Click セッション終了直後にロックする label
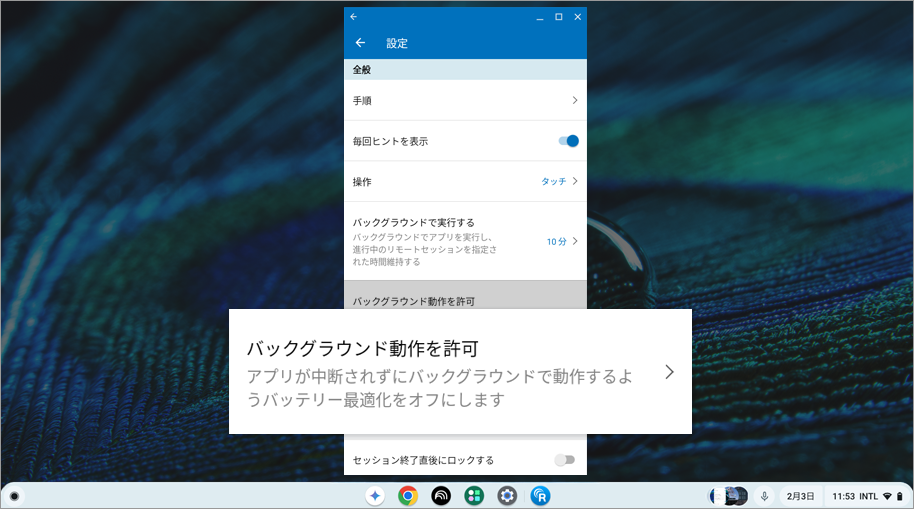Image resolution: width=914 pixels, height=509 pixels. (423, 461)
